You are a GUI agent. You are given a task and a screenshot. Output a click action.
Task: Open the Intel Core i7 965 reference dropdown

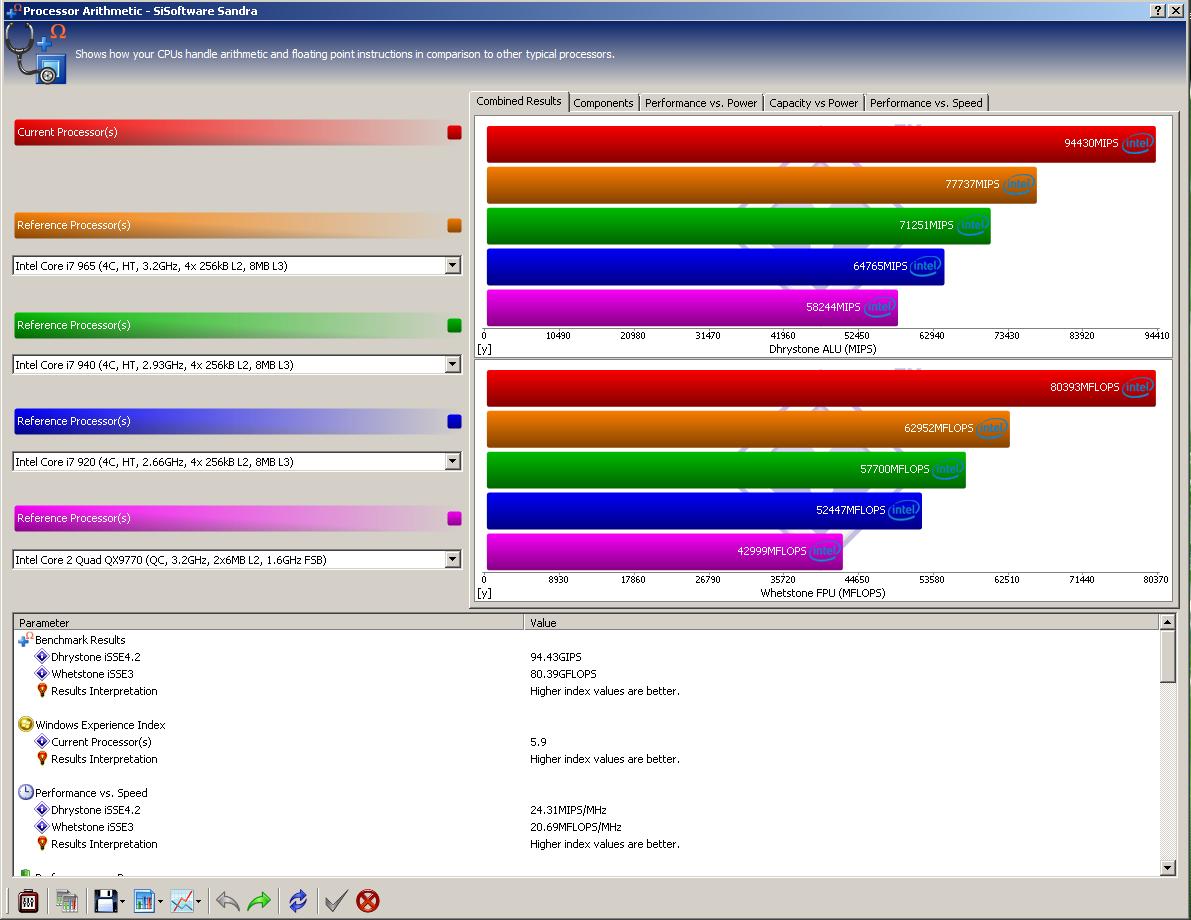(x=453, y=266)
